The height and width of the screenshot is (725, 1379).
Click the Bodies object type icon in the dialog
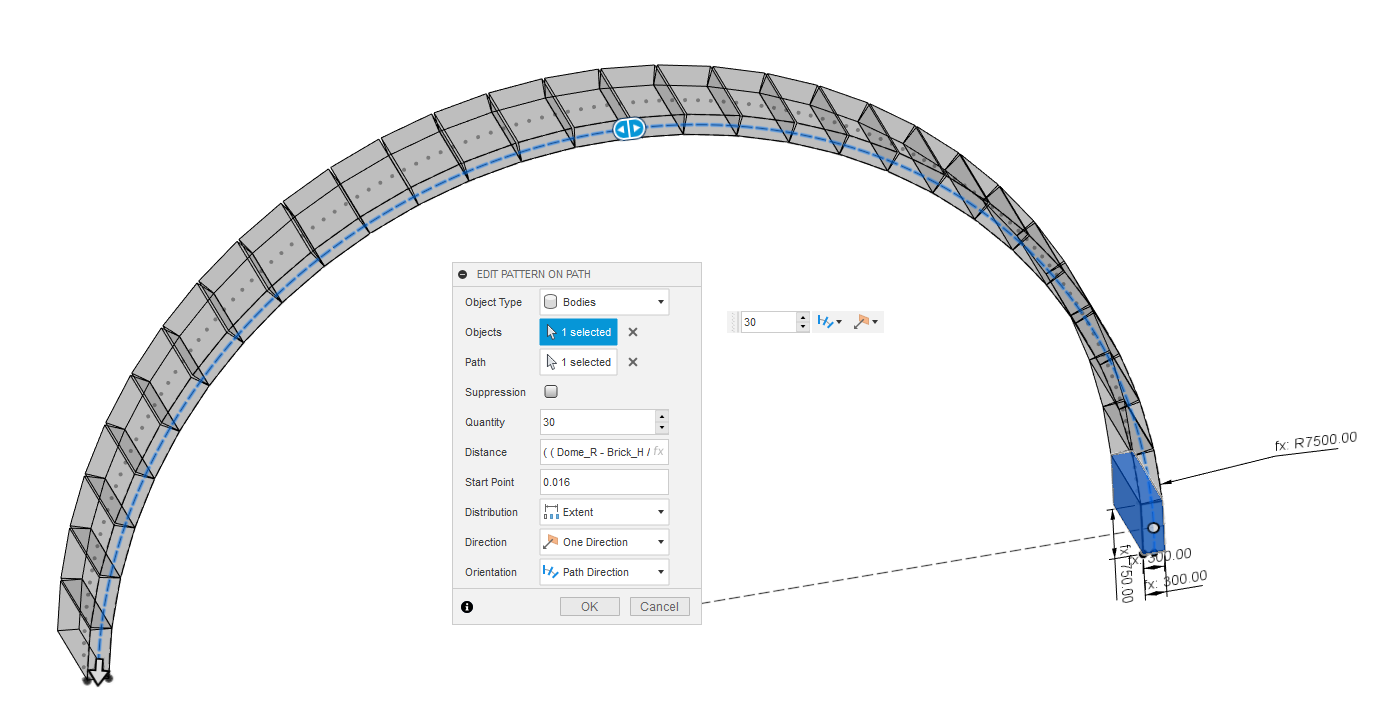tap(550, 301)
